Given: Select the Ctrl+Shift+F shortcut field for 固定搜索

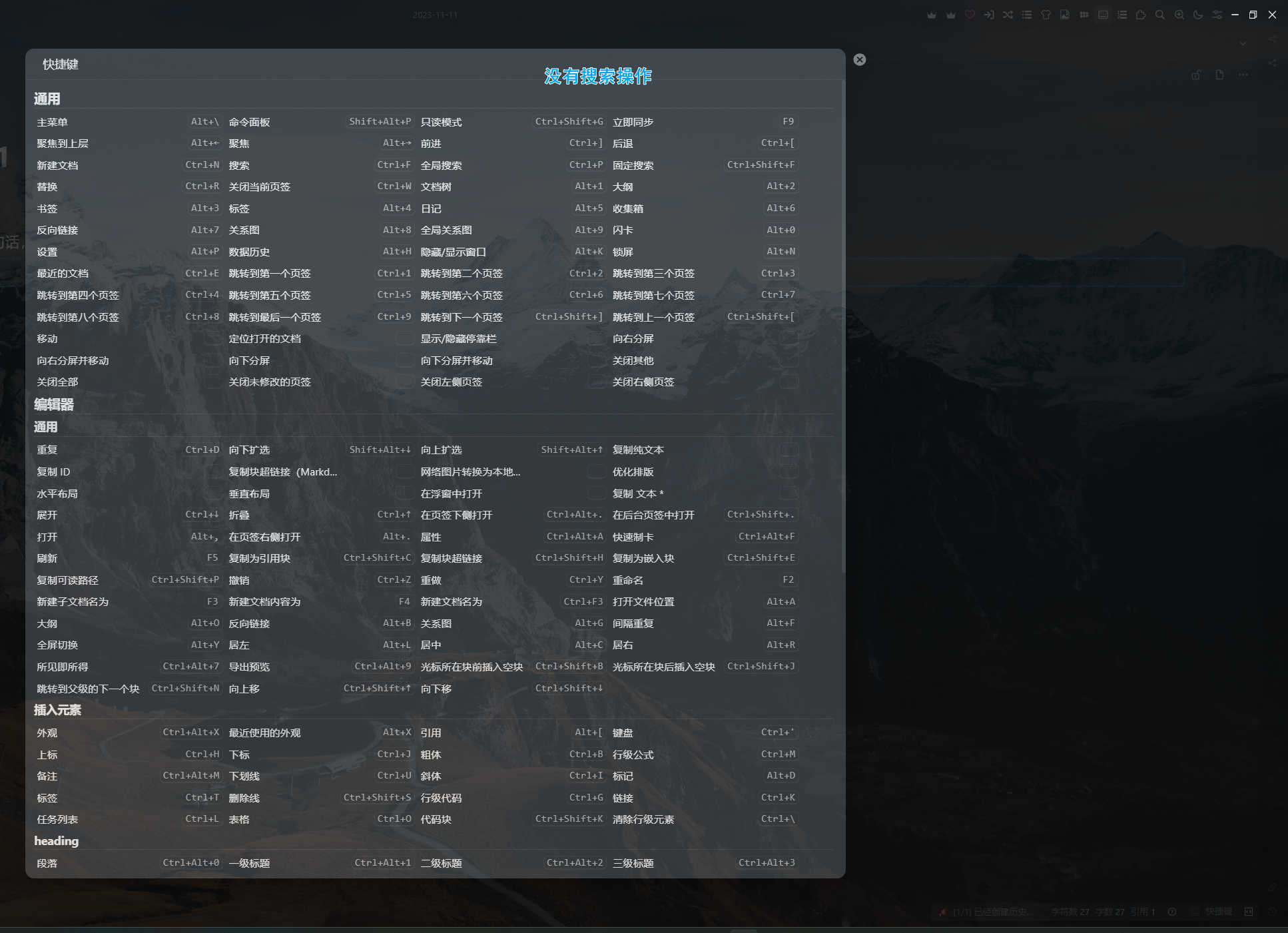Looking at the screenshot, I should pos(761,164).
